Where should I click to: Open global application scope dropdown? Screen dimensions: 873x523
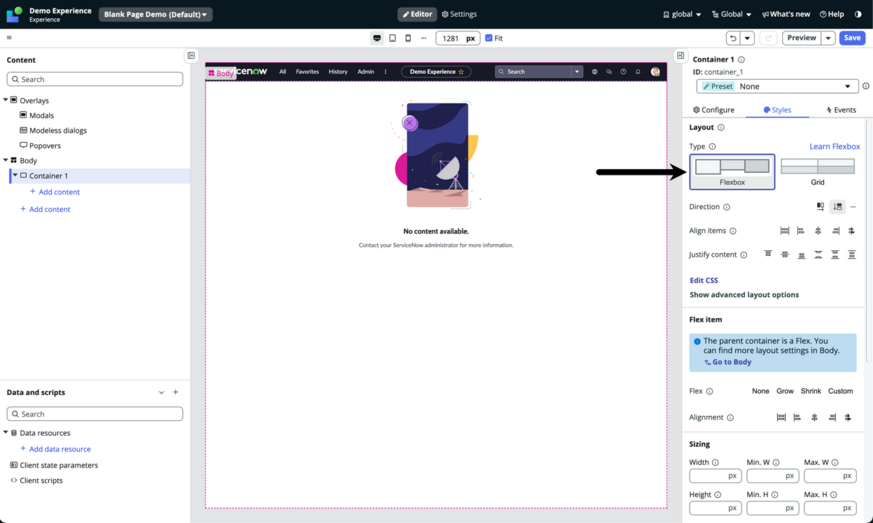click(x=682, y=14)
